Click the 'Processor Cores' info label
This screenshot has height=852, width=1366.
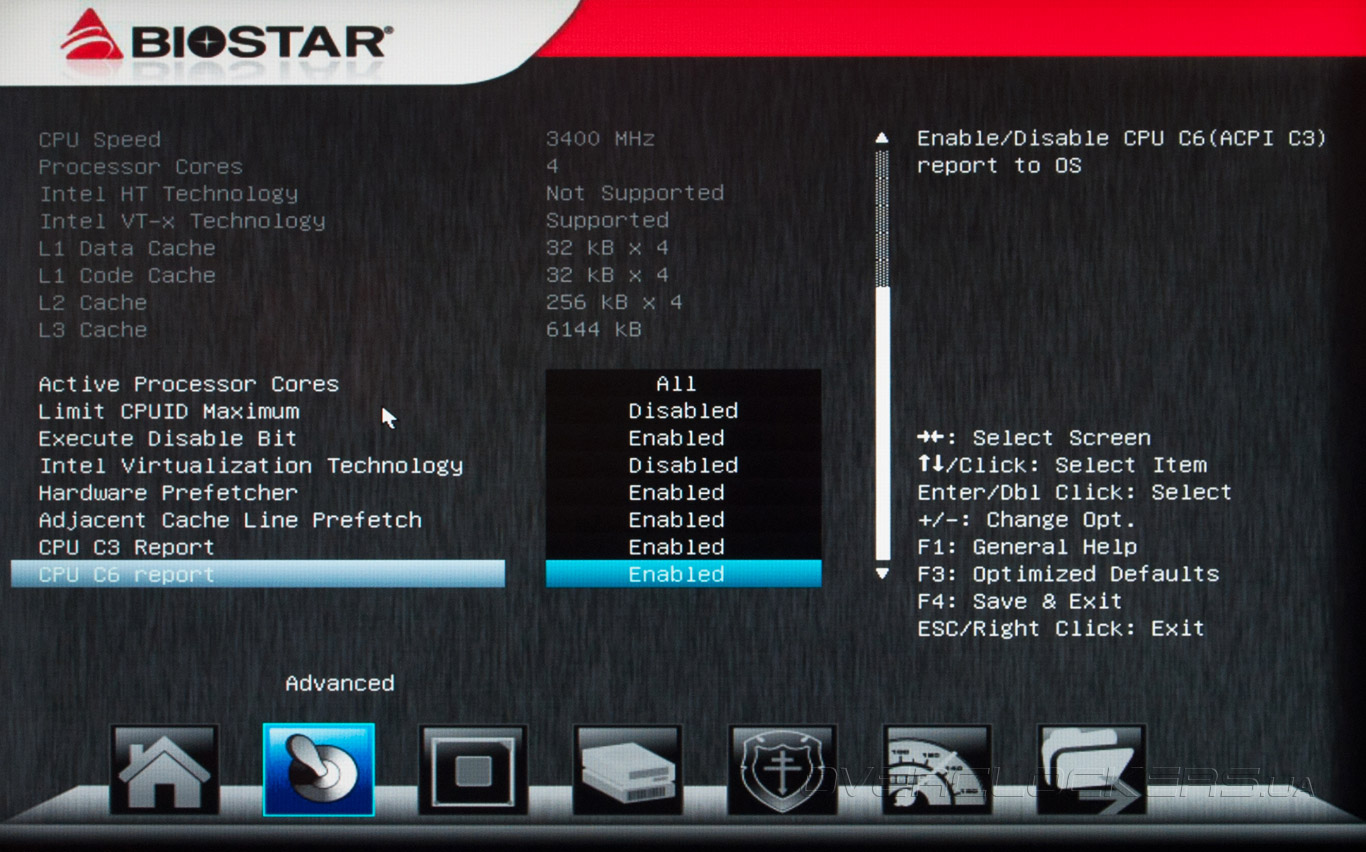pyautogui.click(x=141, y=166)
